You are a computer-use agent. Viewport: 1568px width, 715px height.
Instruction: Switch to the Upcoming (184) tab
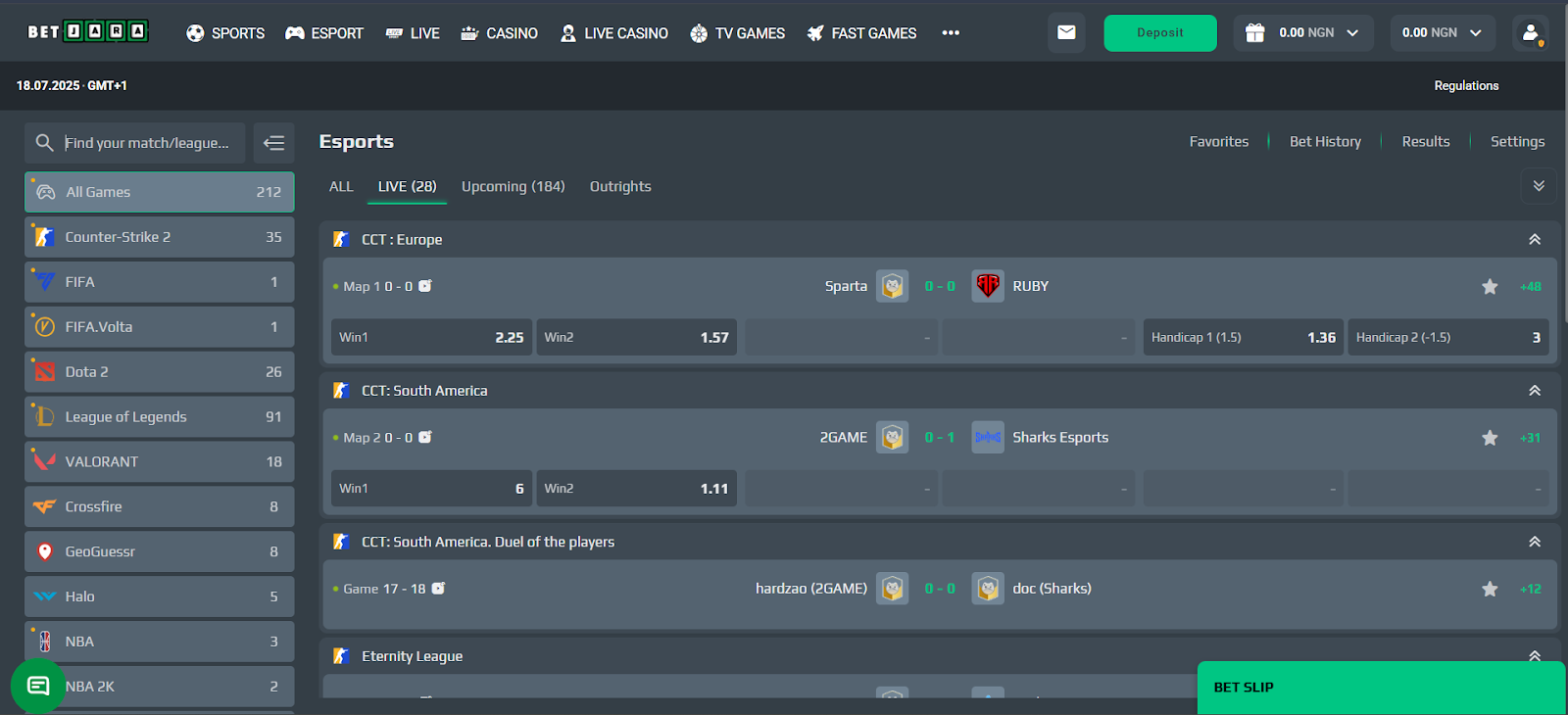(514, 186)
